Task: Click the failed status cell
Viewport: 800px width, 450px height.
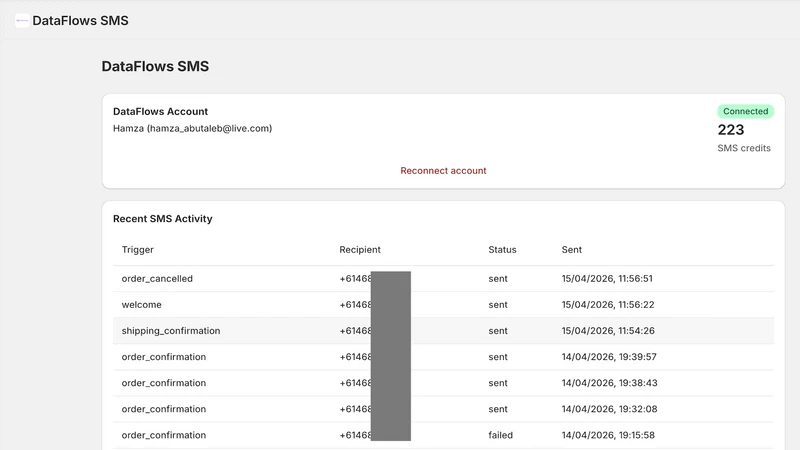Action: point(500,435)
